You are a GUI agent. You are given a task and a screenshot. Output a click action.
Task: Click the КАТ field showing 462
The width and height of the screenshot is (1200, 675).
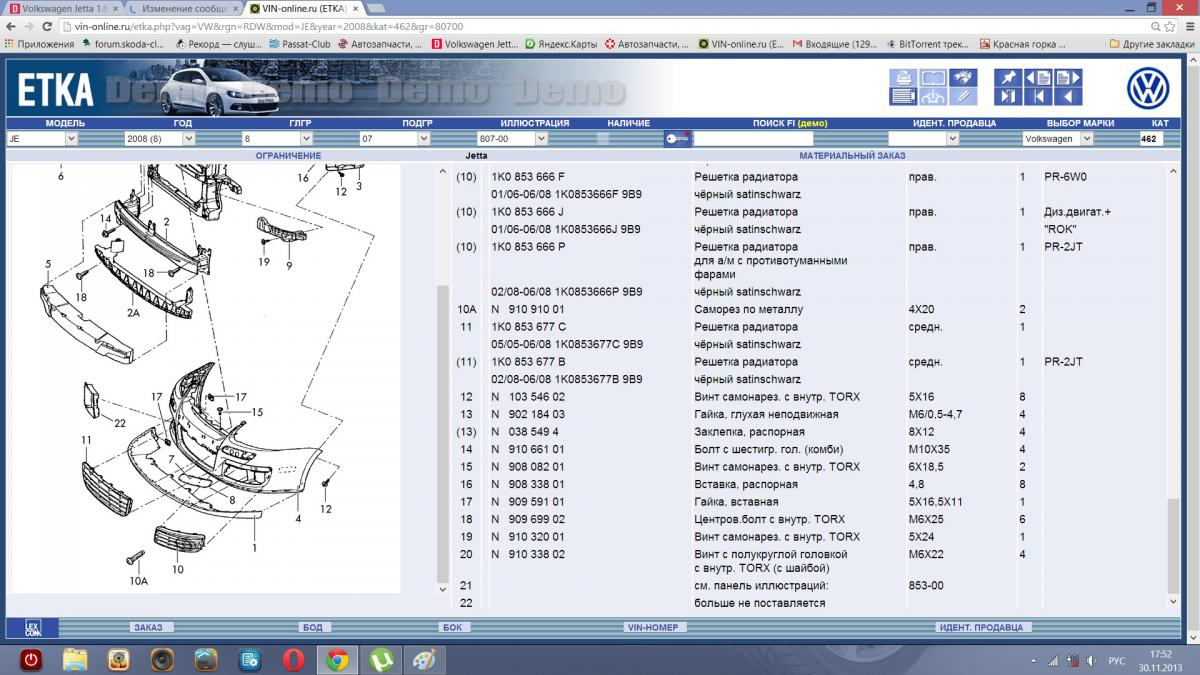point(1151,139)
